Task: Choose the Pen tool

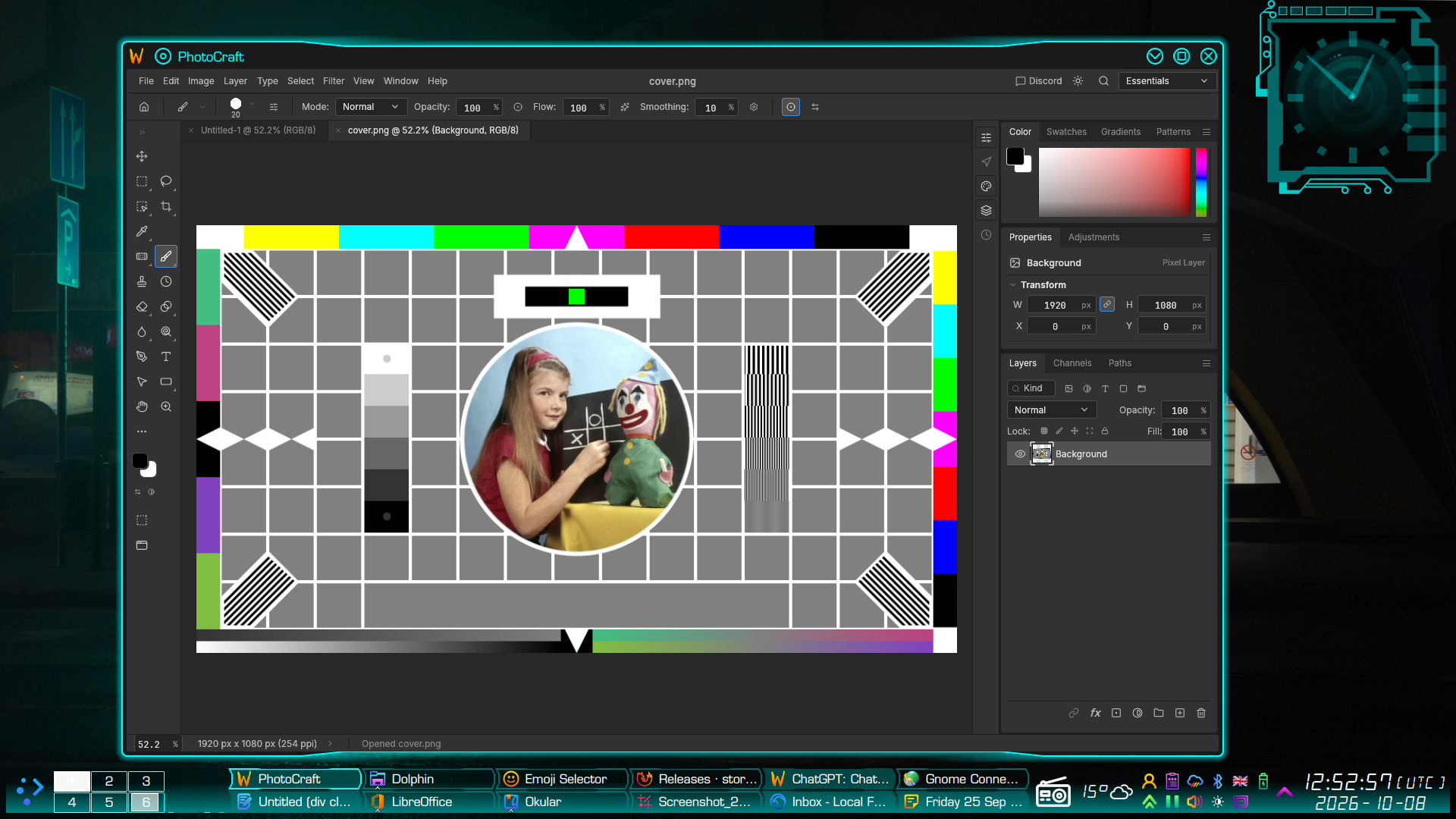Action: point(142,356)
